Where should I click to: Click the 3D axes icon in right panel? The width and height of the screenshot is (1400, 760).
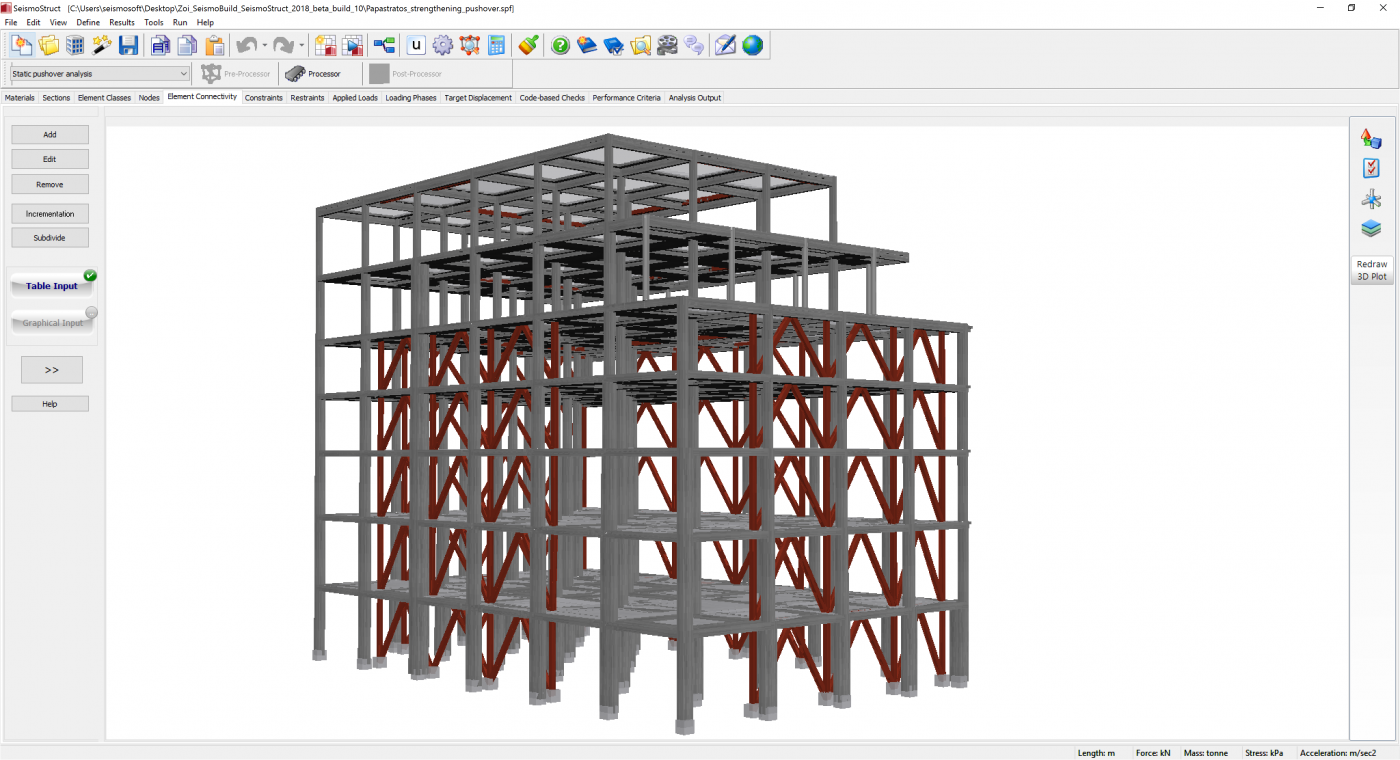pos(1371,199)
